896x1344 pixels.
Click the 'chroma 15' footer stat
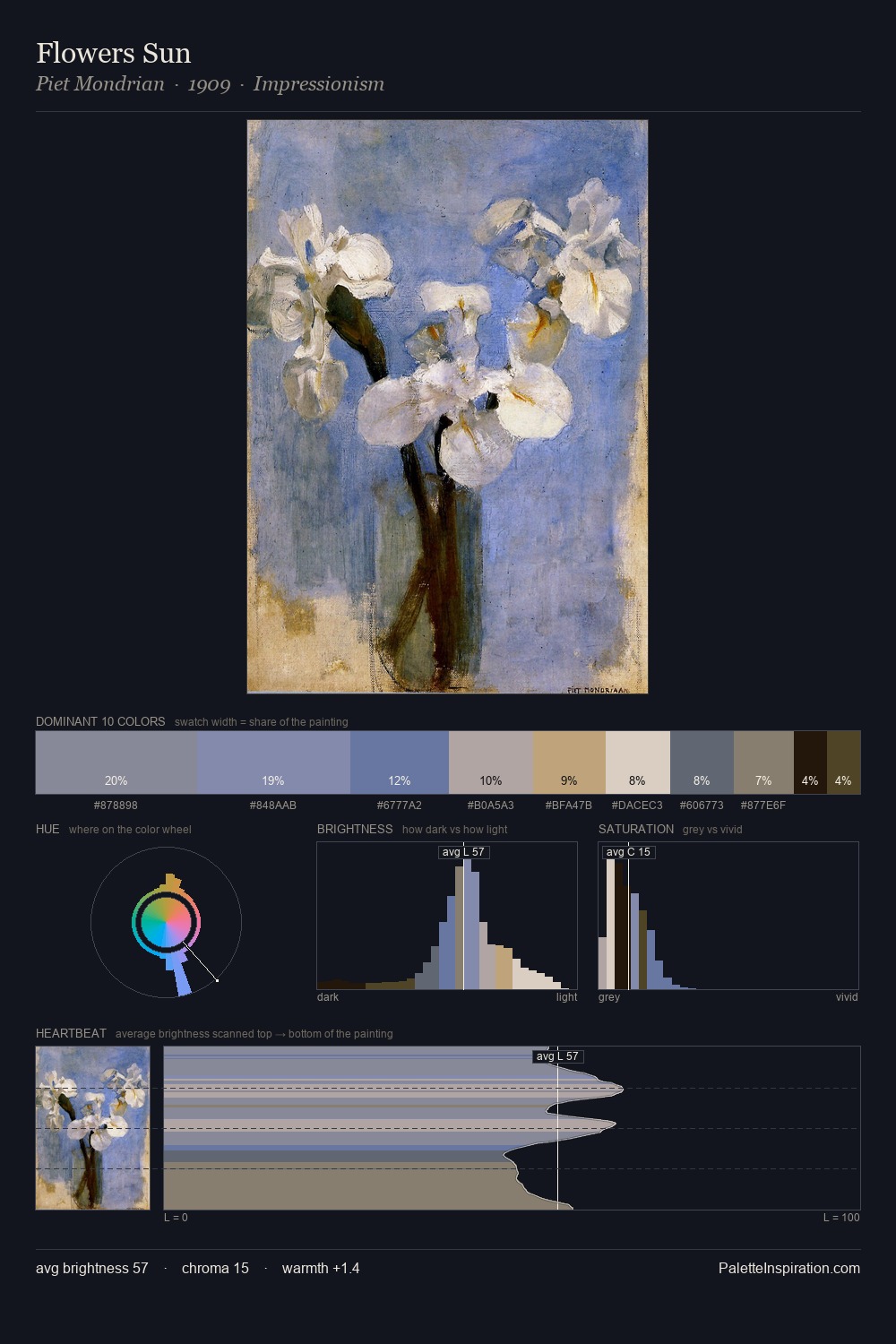point(215,1268)
